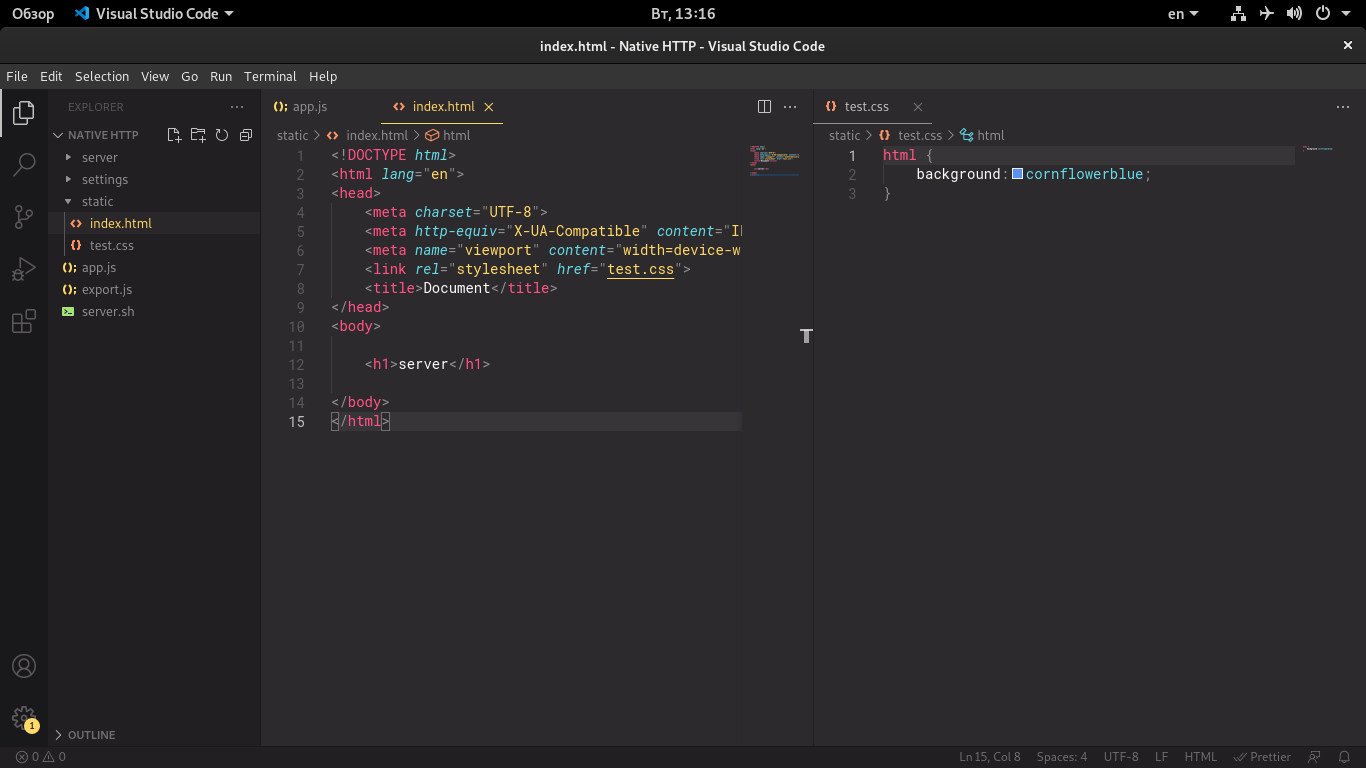Viewport: 1366px width, 768px height.
Task: Open app.js in the file tree
Action: [154, 267]
